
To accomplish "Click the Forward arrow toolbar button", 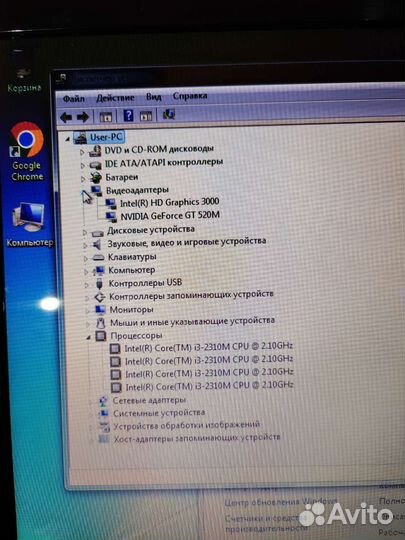I will pos(83,117).
